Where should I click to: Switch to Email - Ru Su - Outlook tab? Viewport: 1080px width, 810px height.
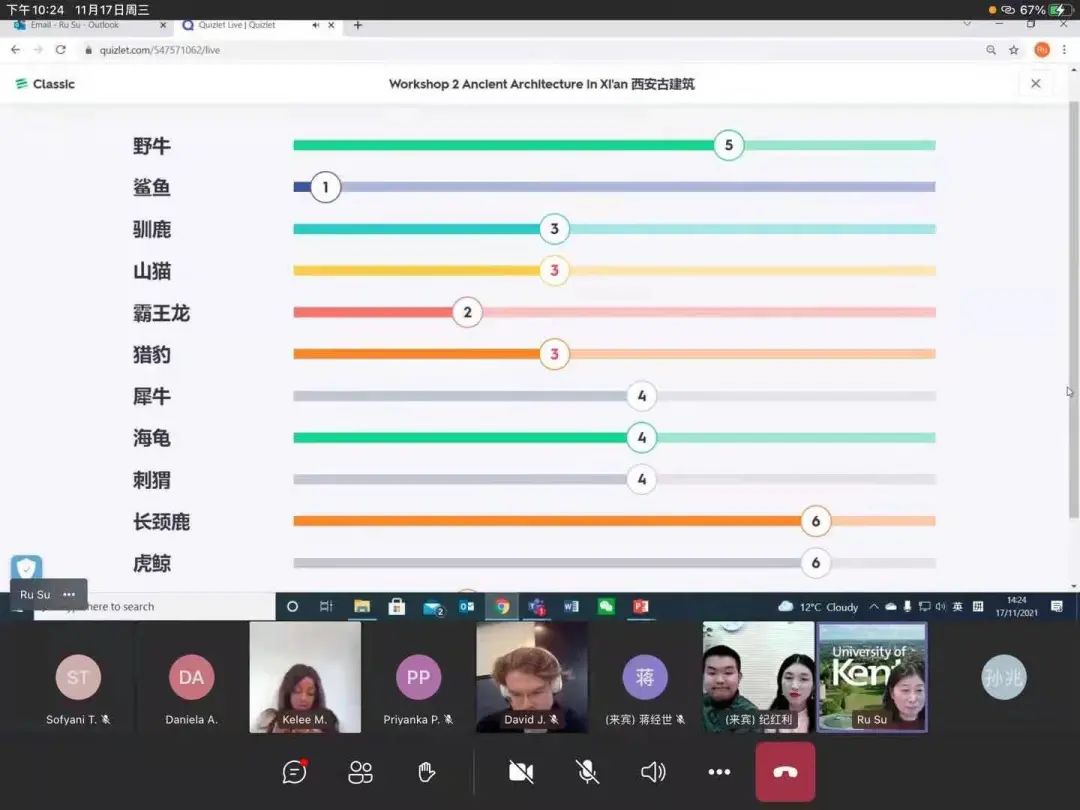pyautogui.click(x=75, y=25)
